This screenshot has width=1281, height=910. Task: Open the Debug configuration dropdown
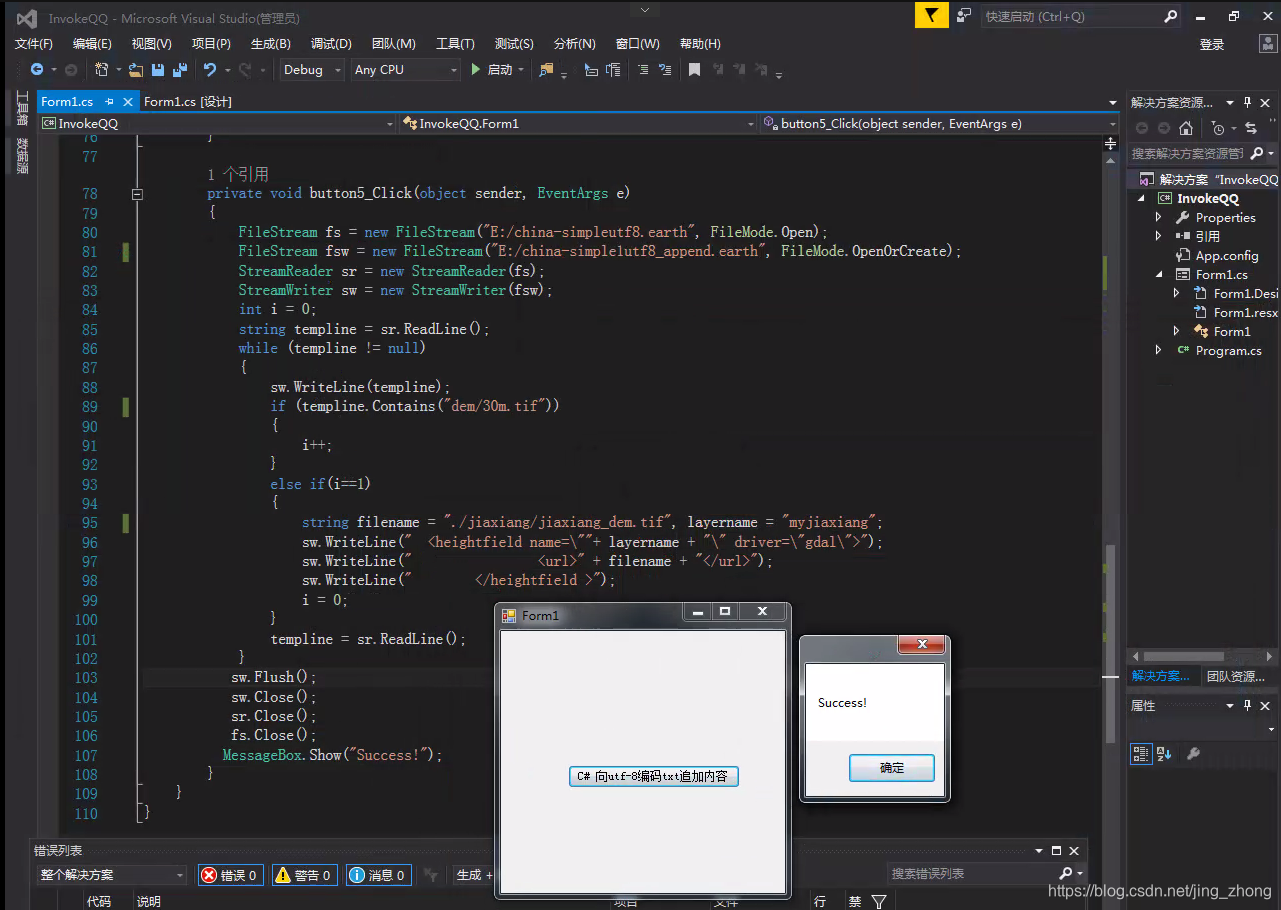pos(311,70)
